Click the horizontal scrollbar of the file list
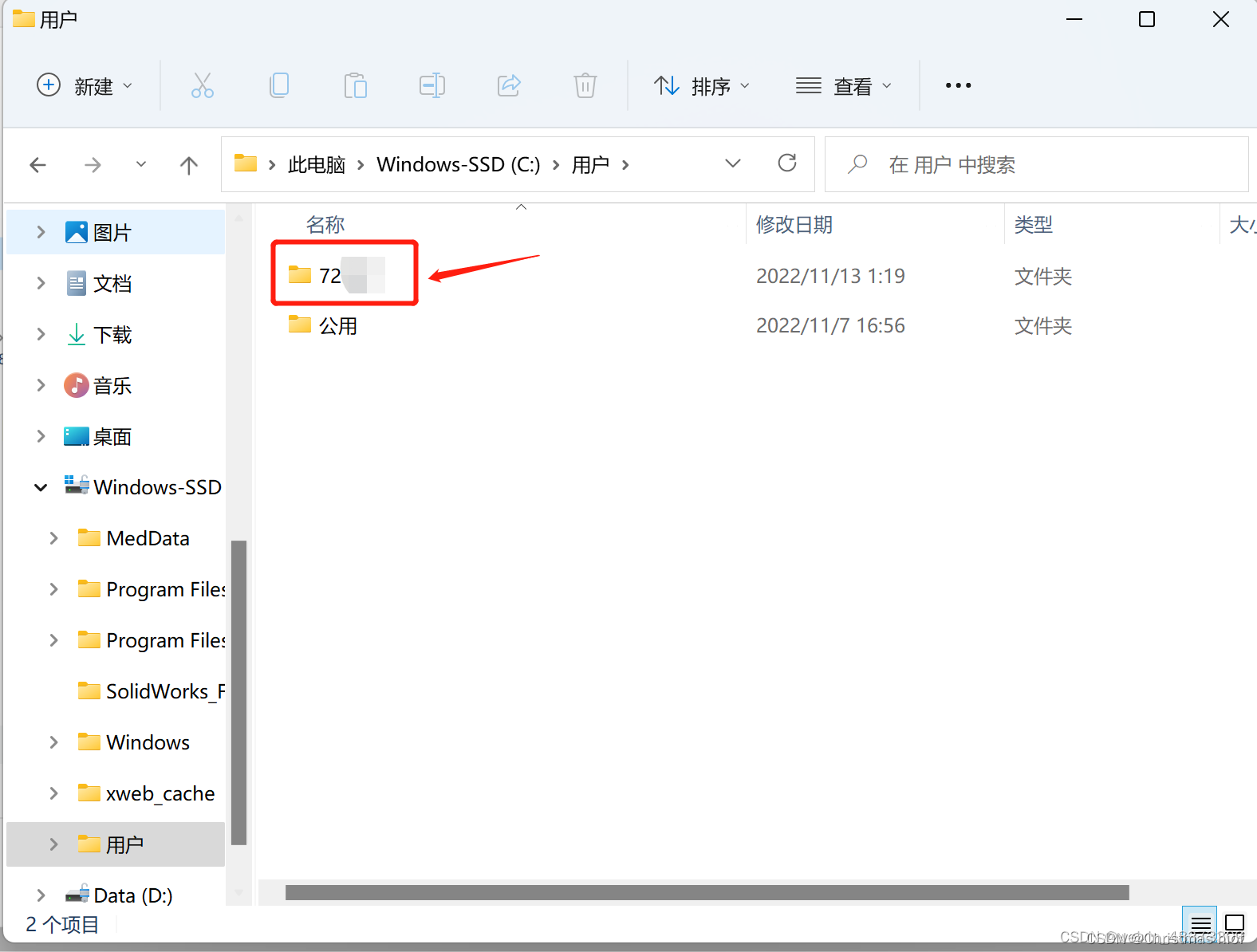The width and height of the screenshot is (1257, 952). click(x=707, y=892)
